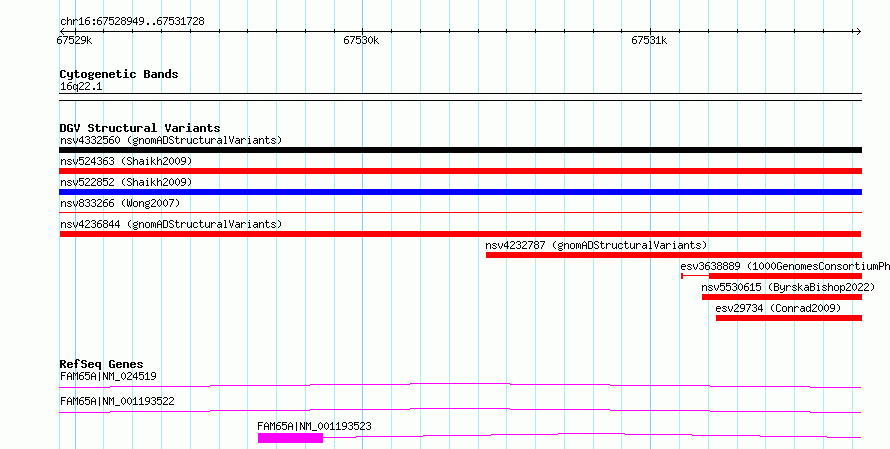
Task: Select the nsv4232787 variant bar
Action: (674, 255)
